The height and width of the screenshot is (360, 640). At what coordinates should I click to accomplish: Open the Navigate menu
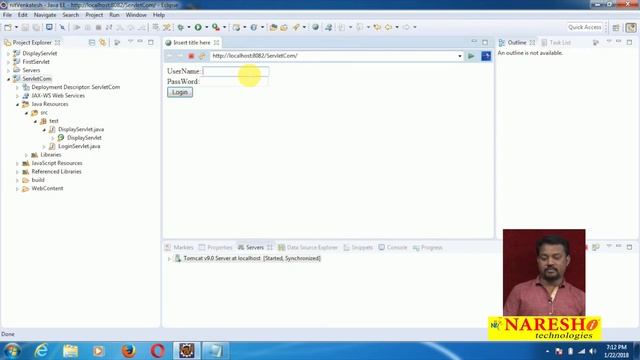click(45, 15)
